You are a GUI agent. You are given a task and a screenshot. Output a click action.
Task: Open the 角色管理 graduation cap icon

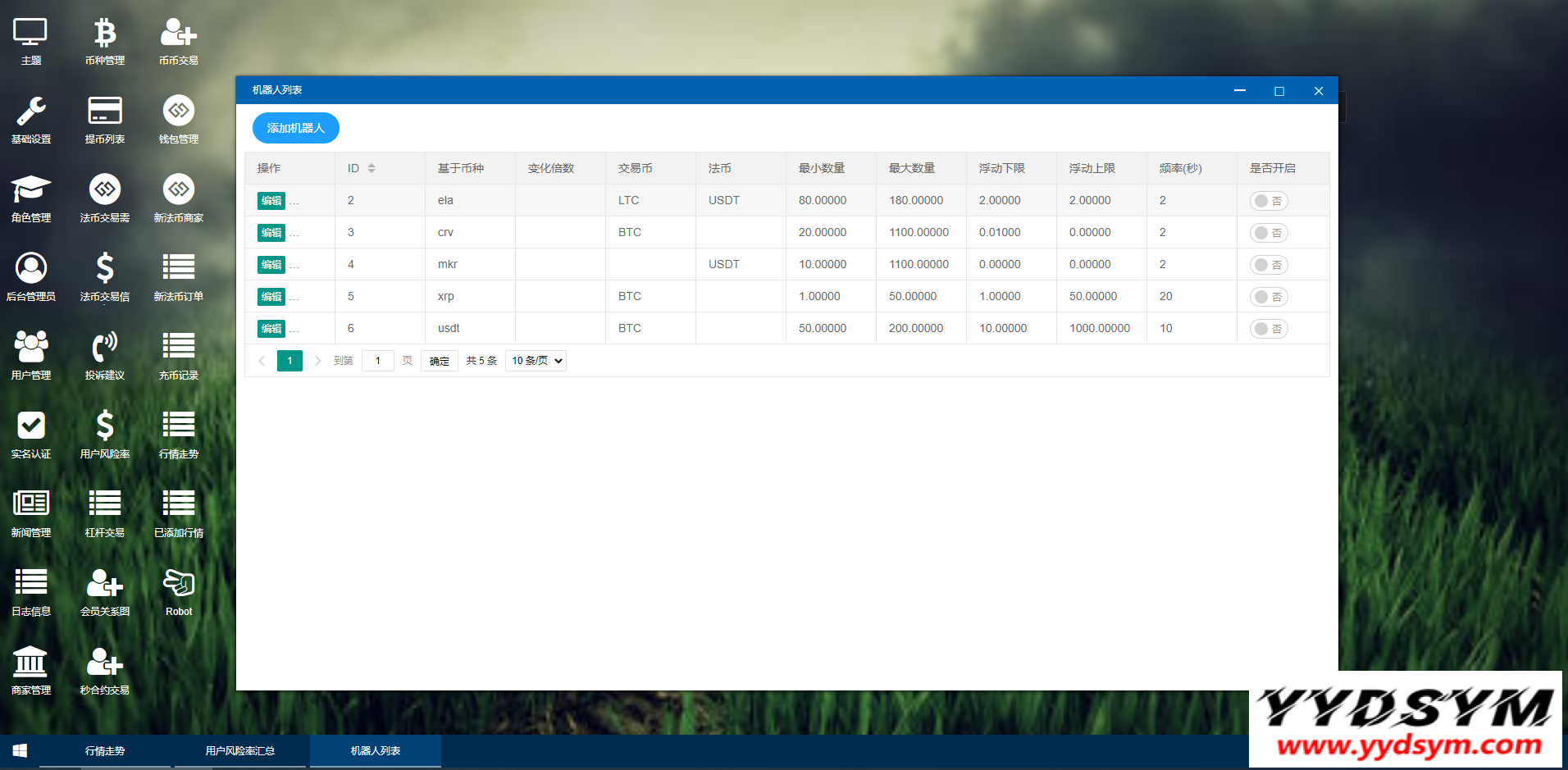tap(31, 190)
